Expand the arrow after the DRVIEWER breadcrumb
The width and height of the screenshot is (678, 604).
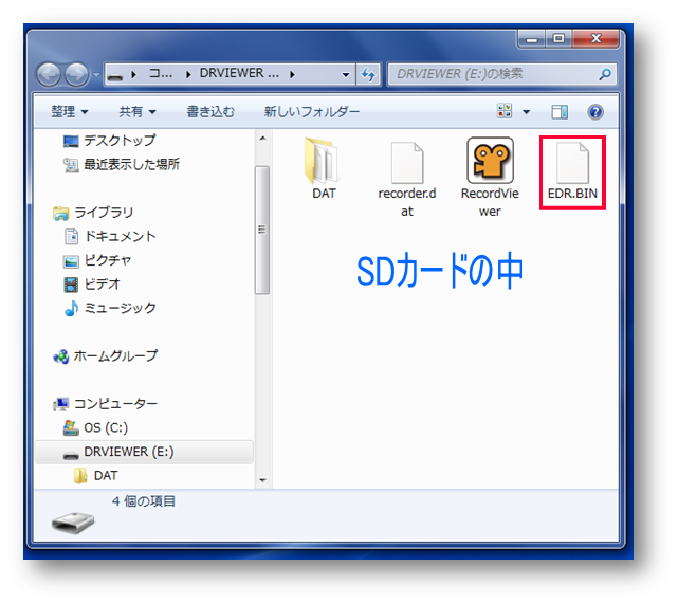(x=293, y=74)
